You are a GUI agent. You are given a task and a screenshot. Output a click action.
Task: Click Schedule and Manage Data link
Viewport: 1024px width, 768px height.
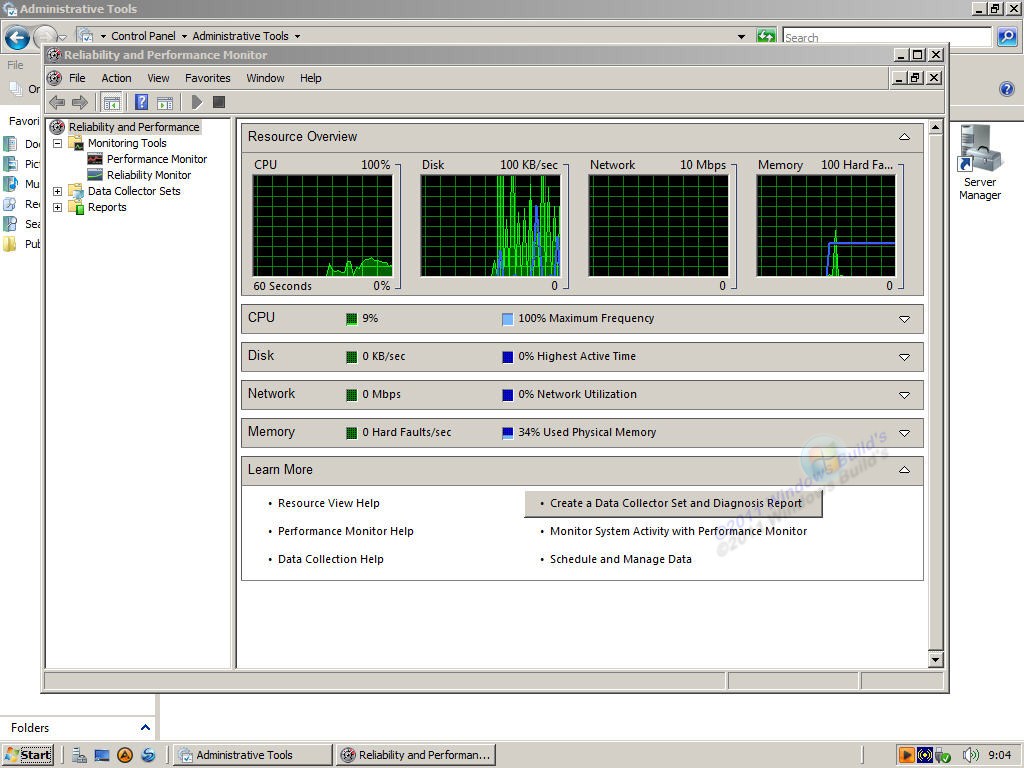point(620,559)
